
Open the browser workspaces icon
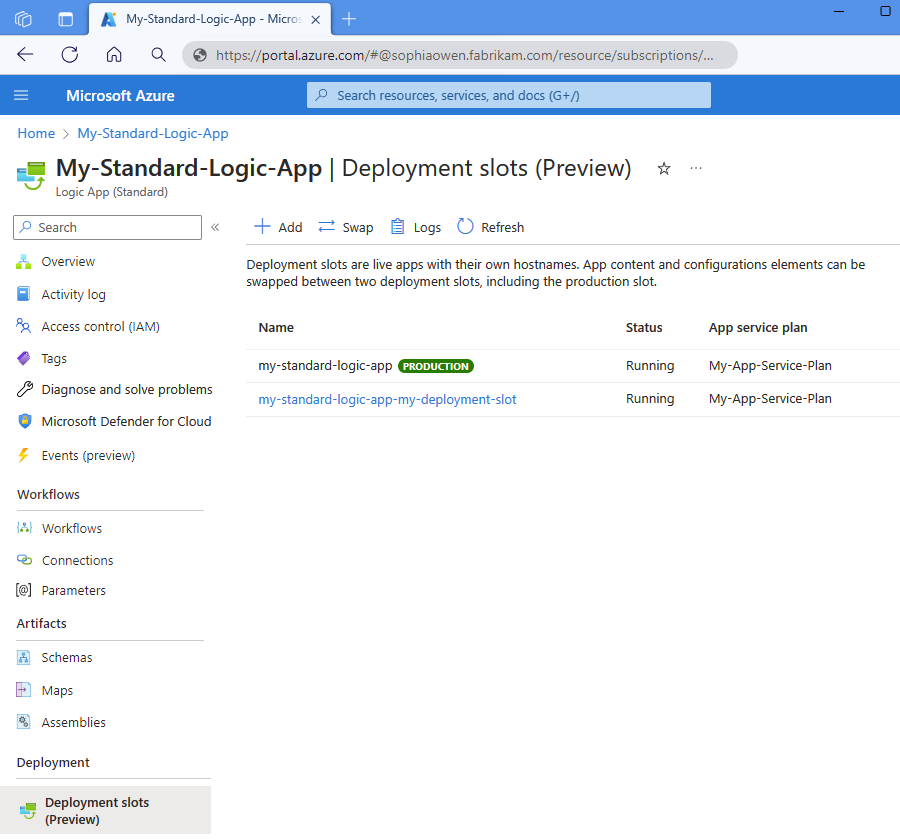[23, 19]
